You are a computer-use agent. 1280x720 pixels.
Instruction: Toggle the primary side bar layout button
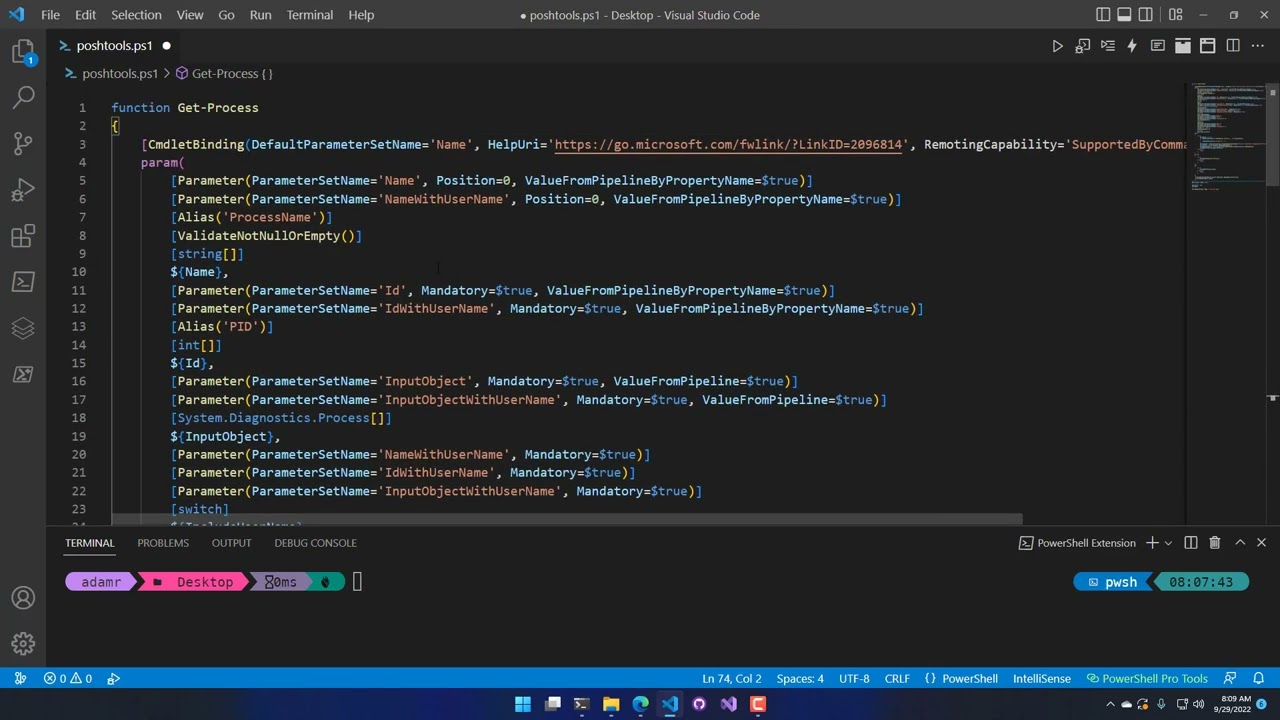click(x=1102, y=15)
